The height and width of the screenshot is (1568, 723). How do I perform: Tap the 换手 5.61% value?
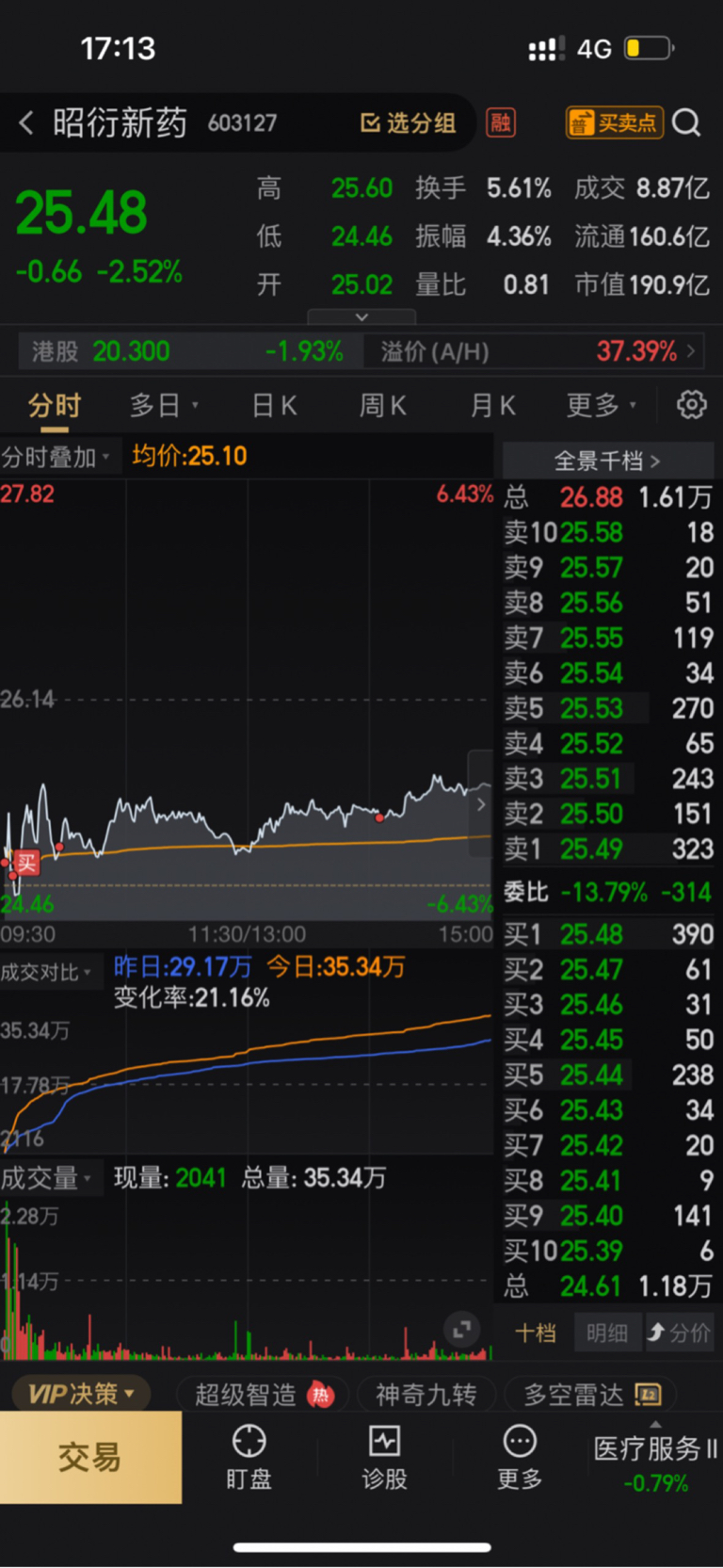[519, 188]
